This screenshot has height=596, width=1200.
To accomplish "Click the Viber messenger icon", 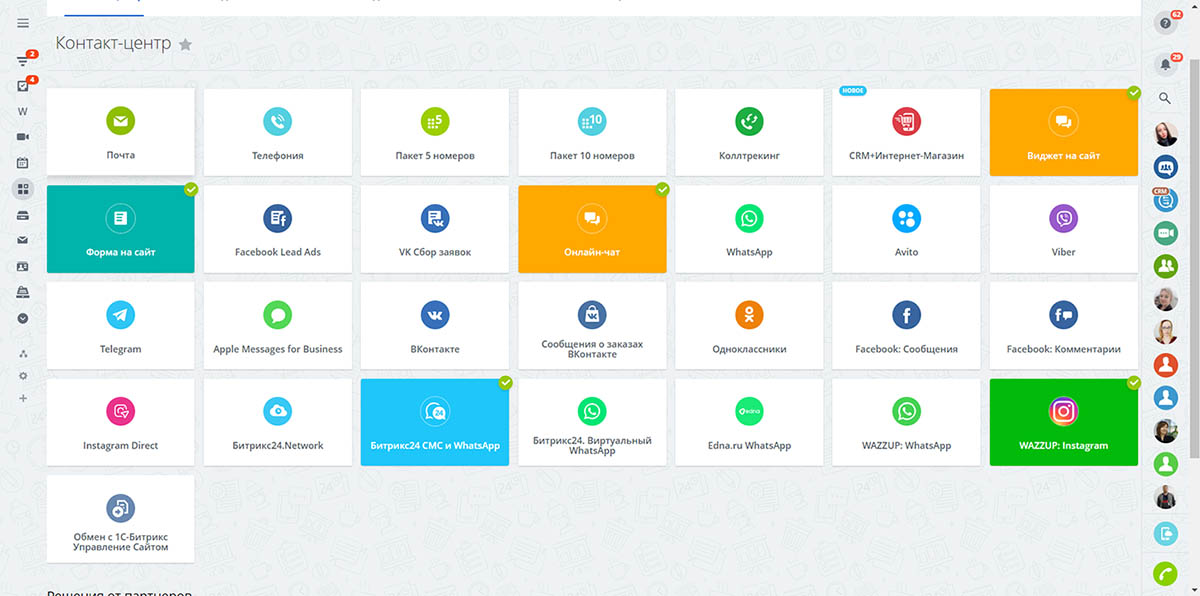I will tap(1063, 218).
